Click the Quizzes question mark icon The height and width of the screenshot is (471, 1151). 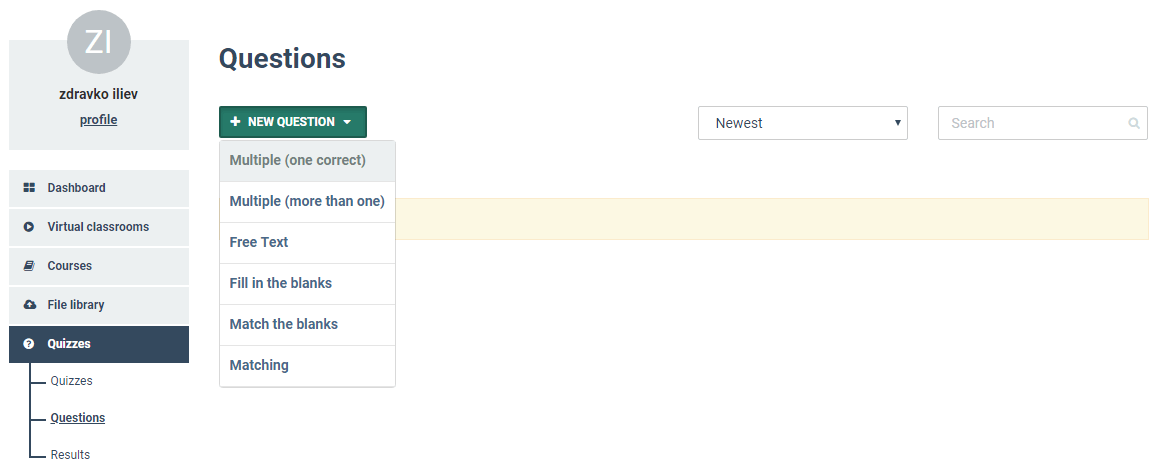pos(29,343)
